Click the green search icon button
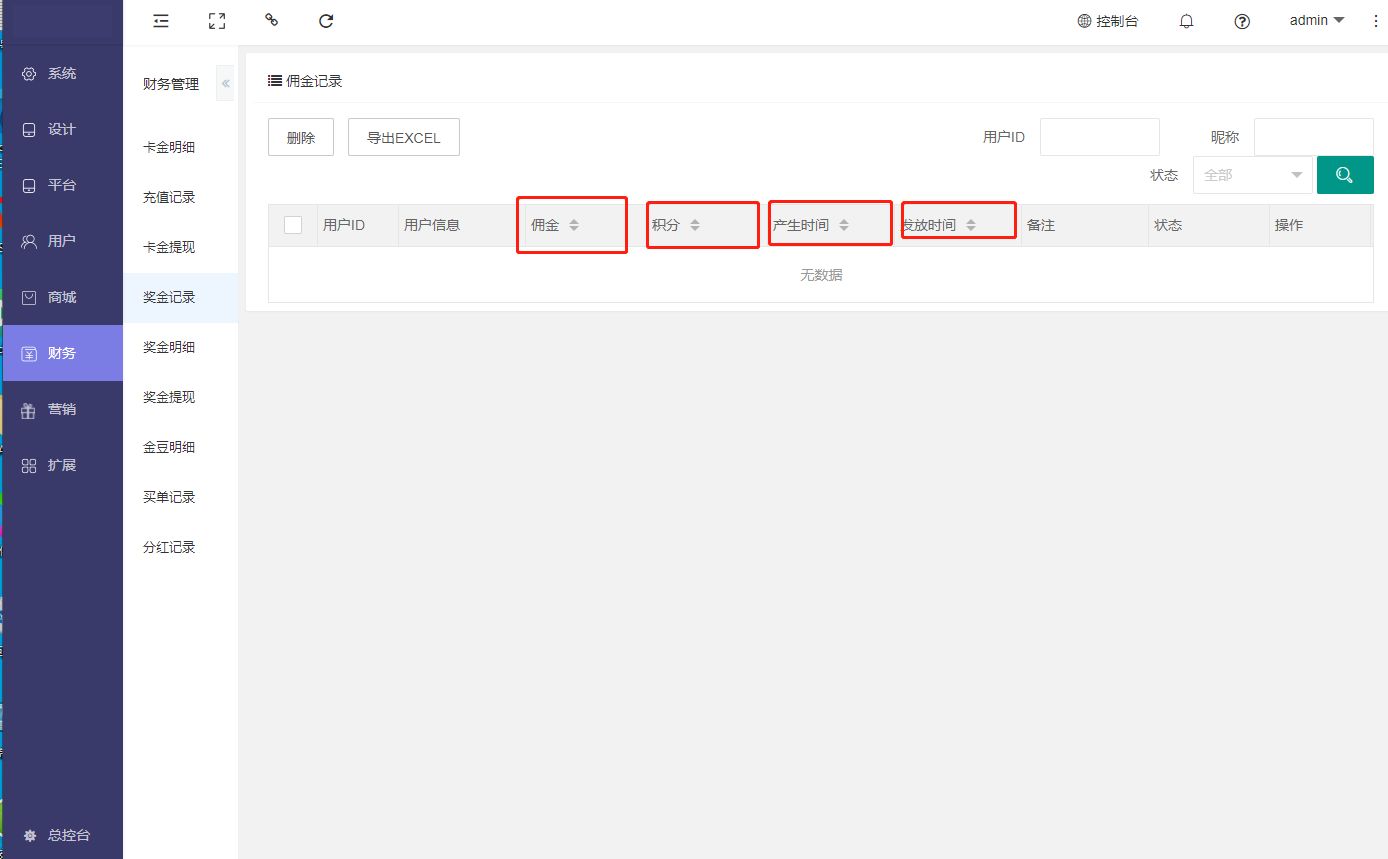Viewport: 1388px width, 859px height. tap(1344, 175)
